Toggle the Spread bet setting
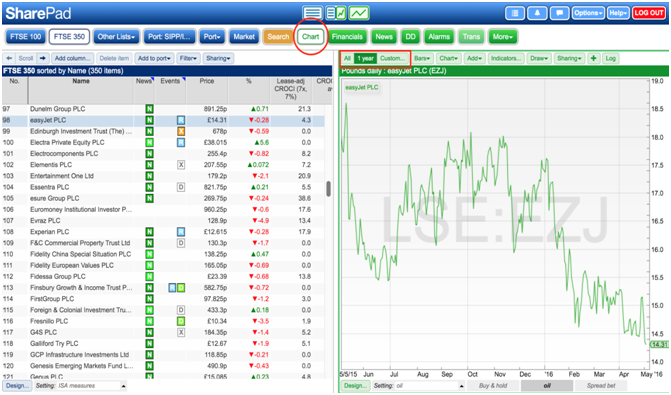The height and width of the screenshot is (395, 671). coord(601,386)
